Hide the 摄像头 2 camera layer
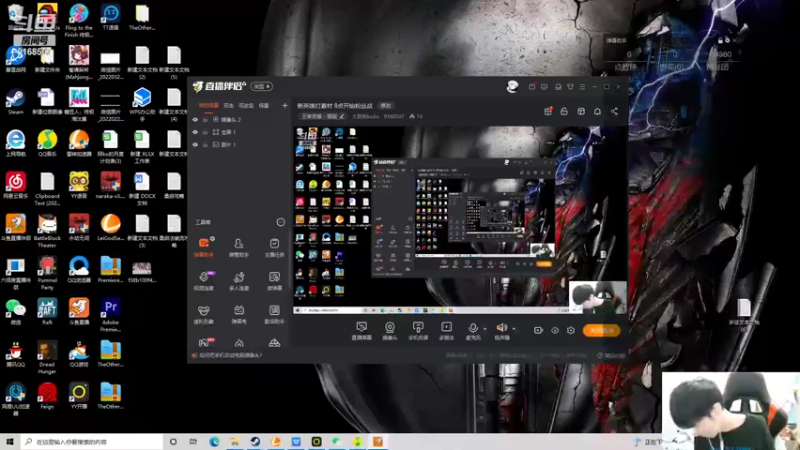The height and width of the screenshot is (450, 800). point(195,119)
